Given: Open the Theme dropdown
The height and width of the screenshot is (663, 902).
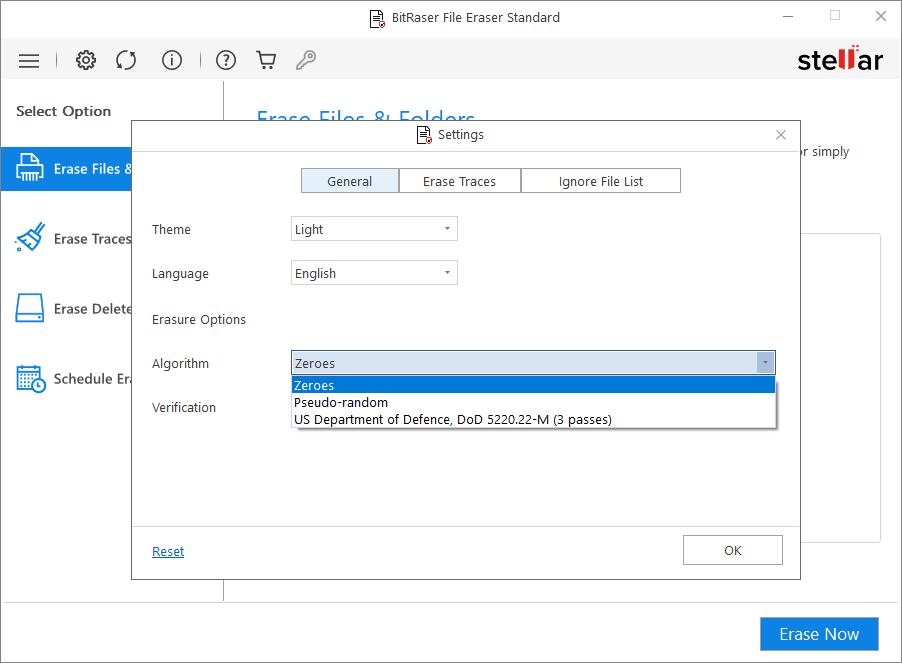Looking at the screenshot, I should click(x=374, y=229).
